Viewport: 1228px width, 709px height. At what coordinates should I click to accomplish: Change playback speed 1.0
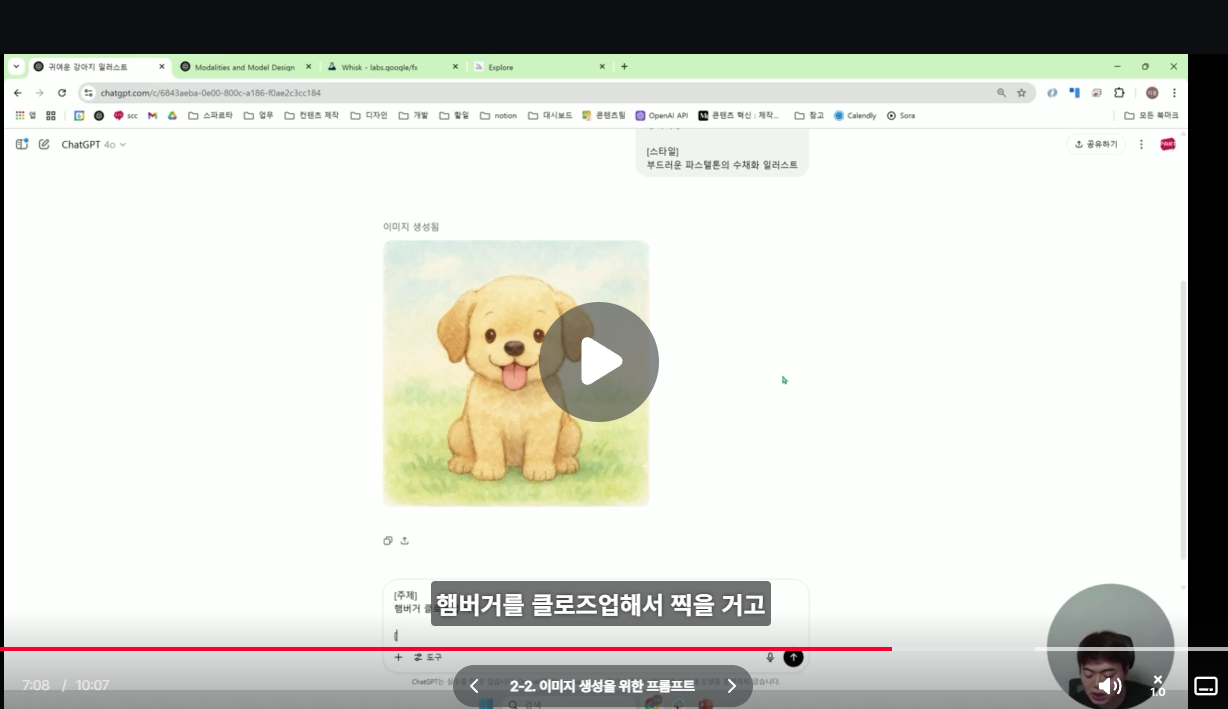[x=1158, y=686]
